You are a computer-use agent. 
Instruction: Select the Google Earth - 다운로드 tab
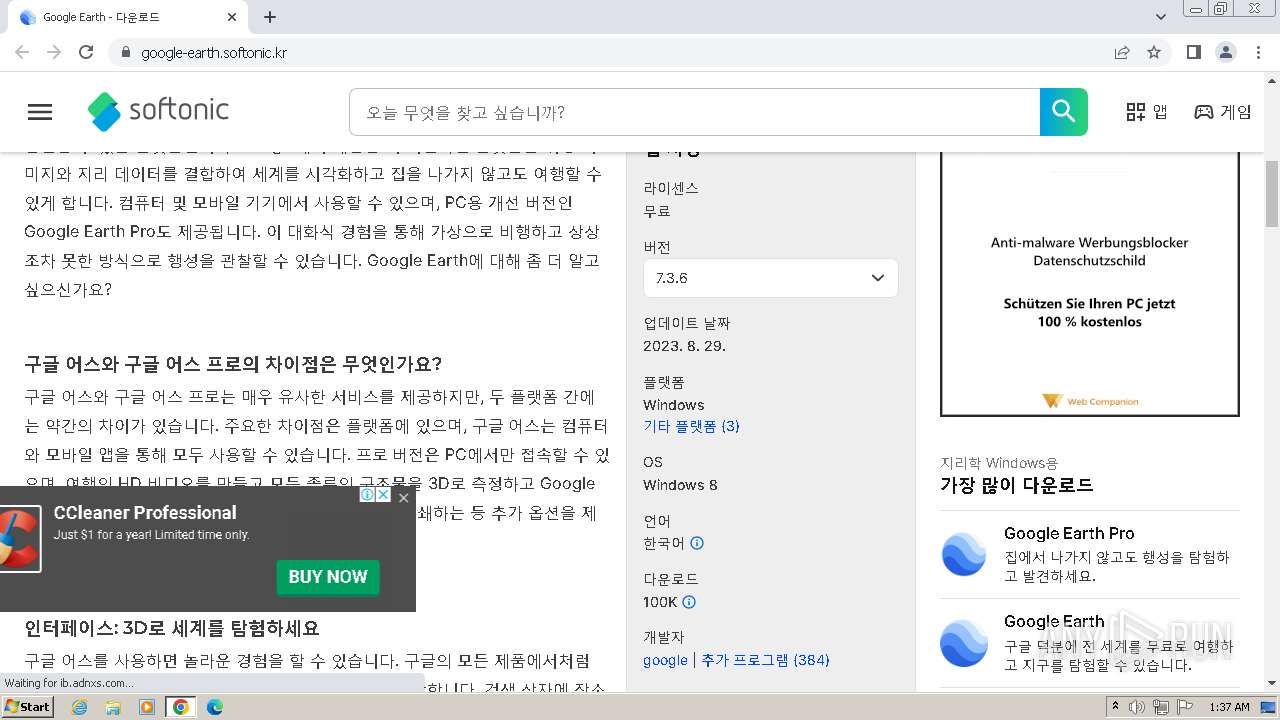[128, 17]
